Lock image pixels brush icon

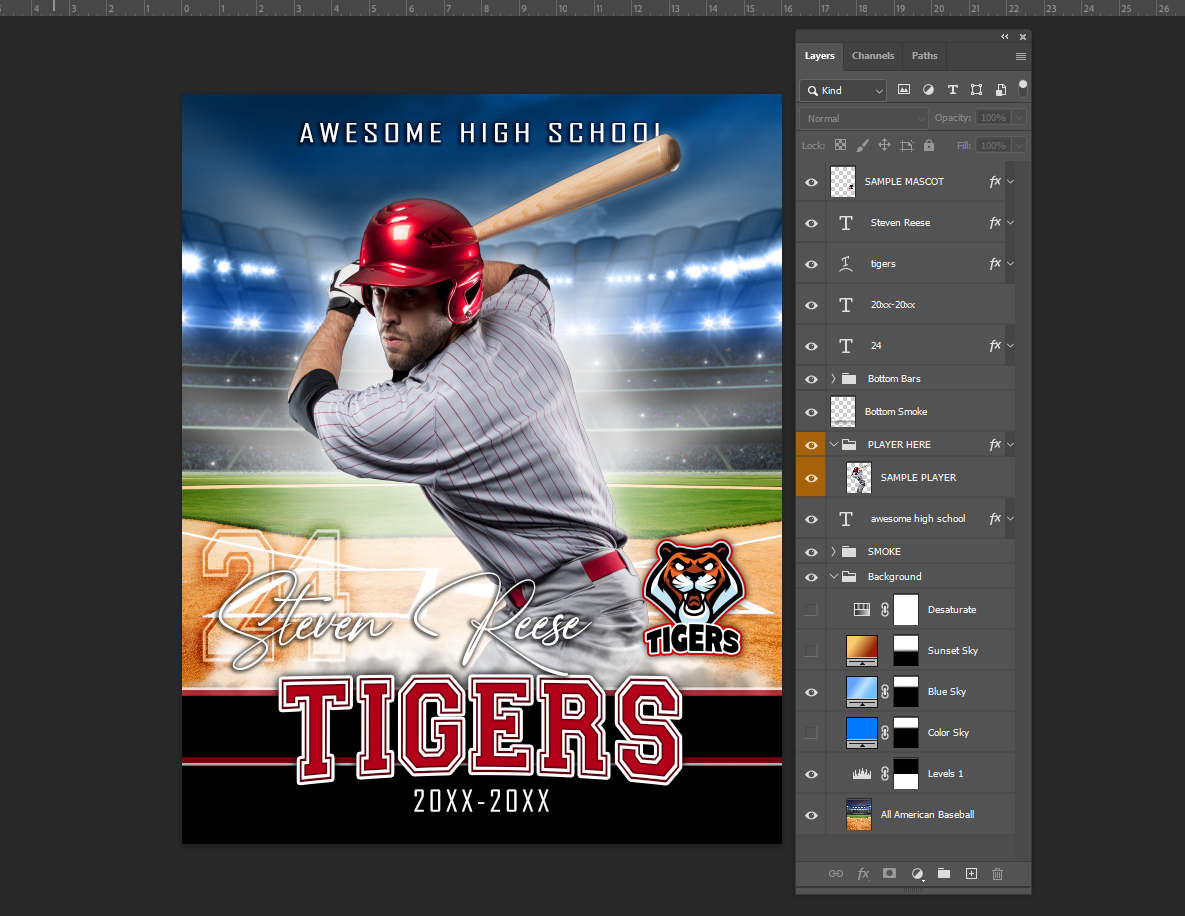pyautogui.click(x=862, y=145)
